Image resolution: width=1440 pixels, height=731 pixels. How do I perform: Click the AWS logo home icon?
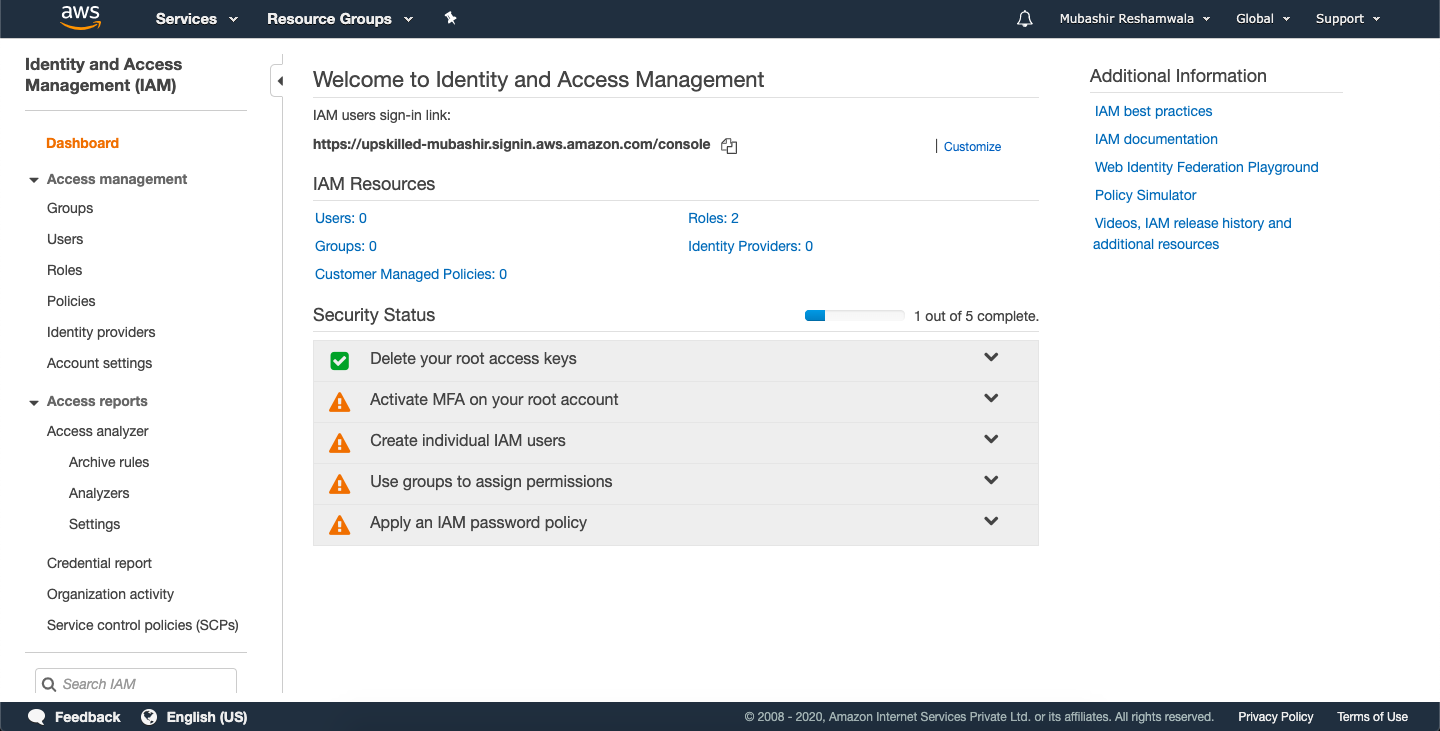[x=80, y=18]
